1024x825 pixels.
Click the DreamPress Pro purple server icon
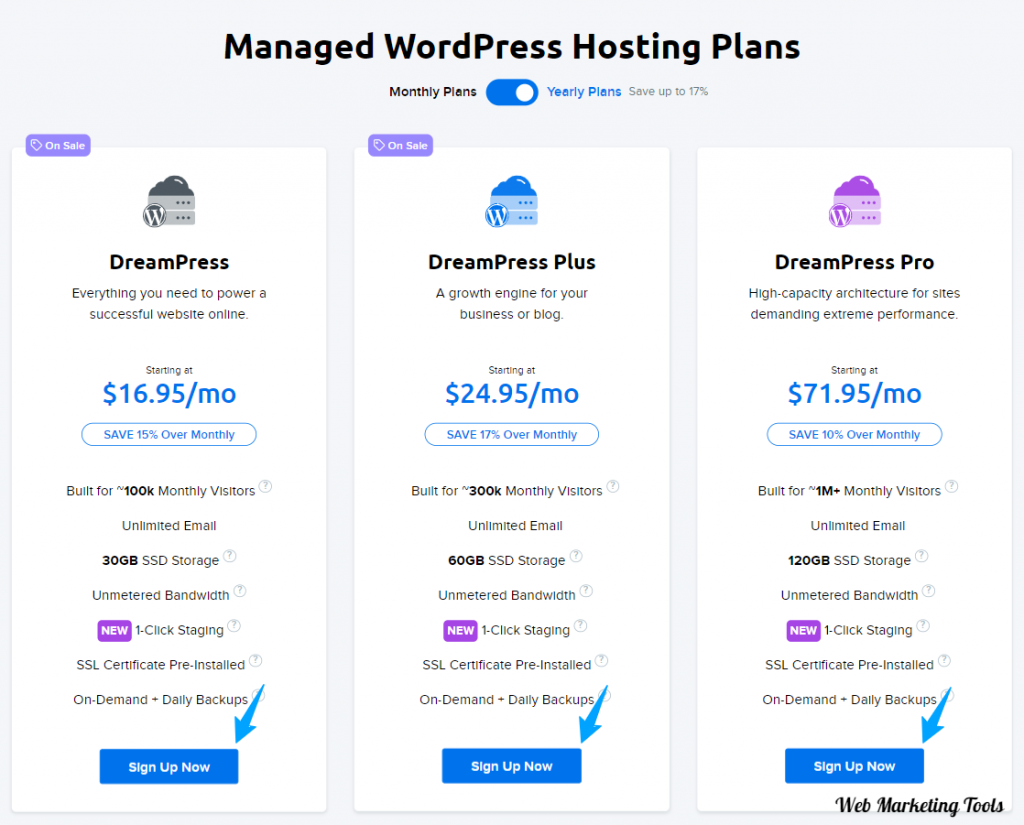pyautogui.click(x=854, y=201)
